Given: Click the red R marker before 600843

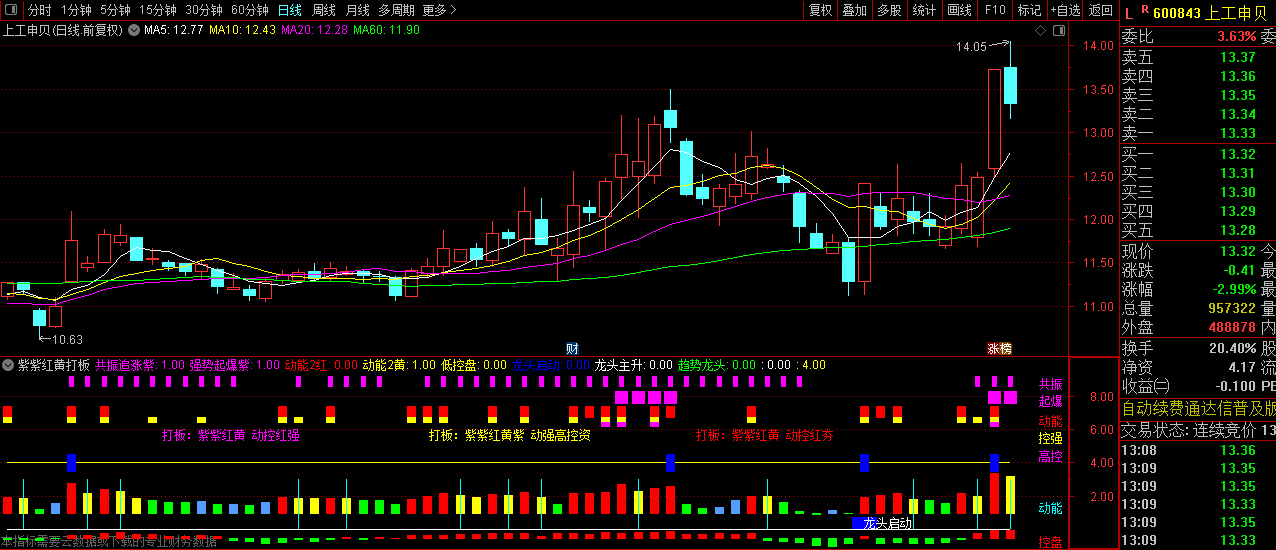Looking at the screenshot, I should (x=1145, y=10).
